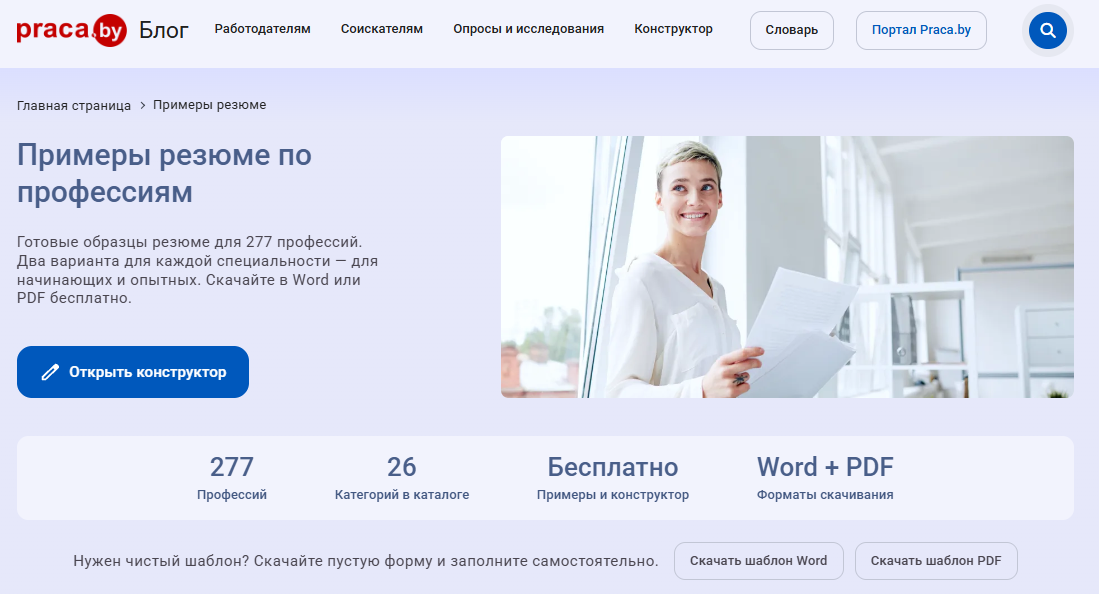
Task: Open the Конструктор menu item
Action: [674, 29]
